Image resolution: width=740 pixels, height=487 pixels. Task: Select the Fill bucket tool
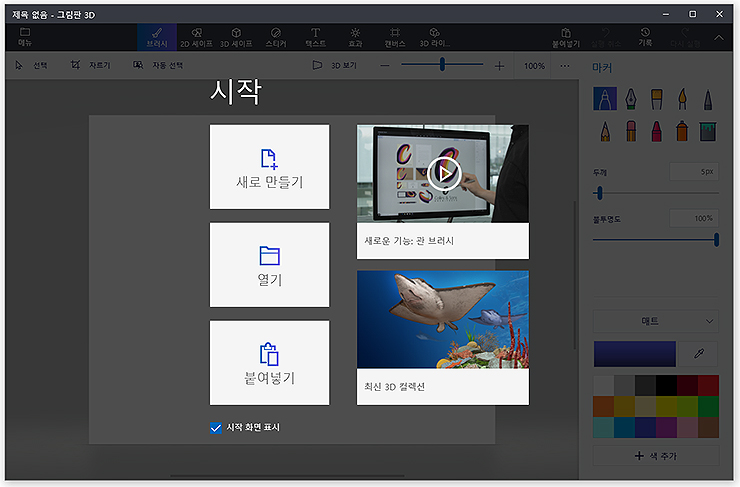pyautogui.click(x=708, y=131)
